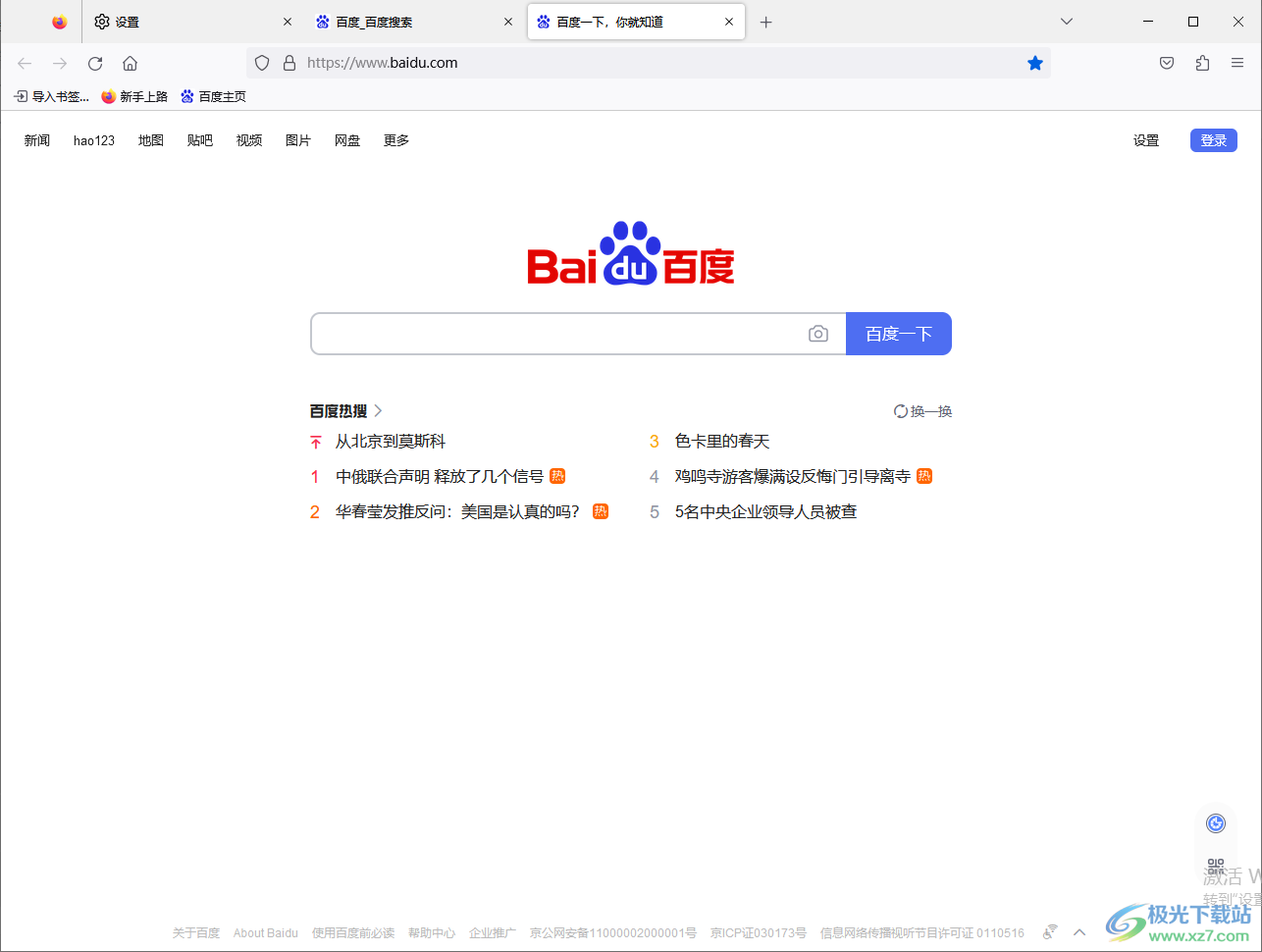Click the 导入书签 bookmark import icon
Screen dimensions: 1262x952
click(x=21, y=96)
